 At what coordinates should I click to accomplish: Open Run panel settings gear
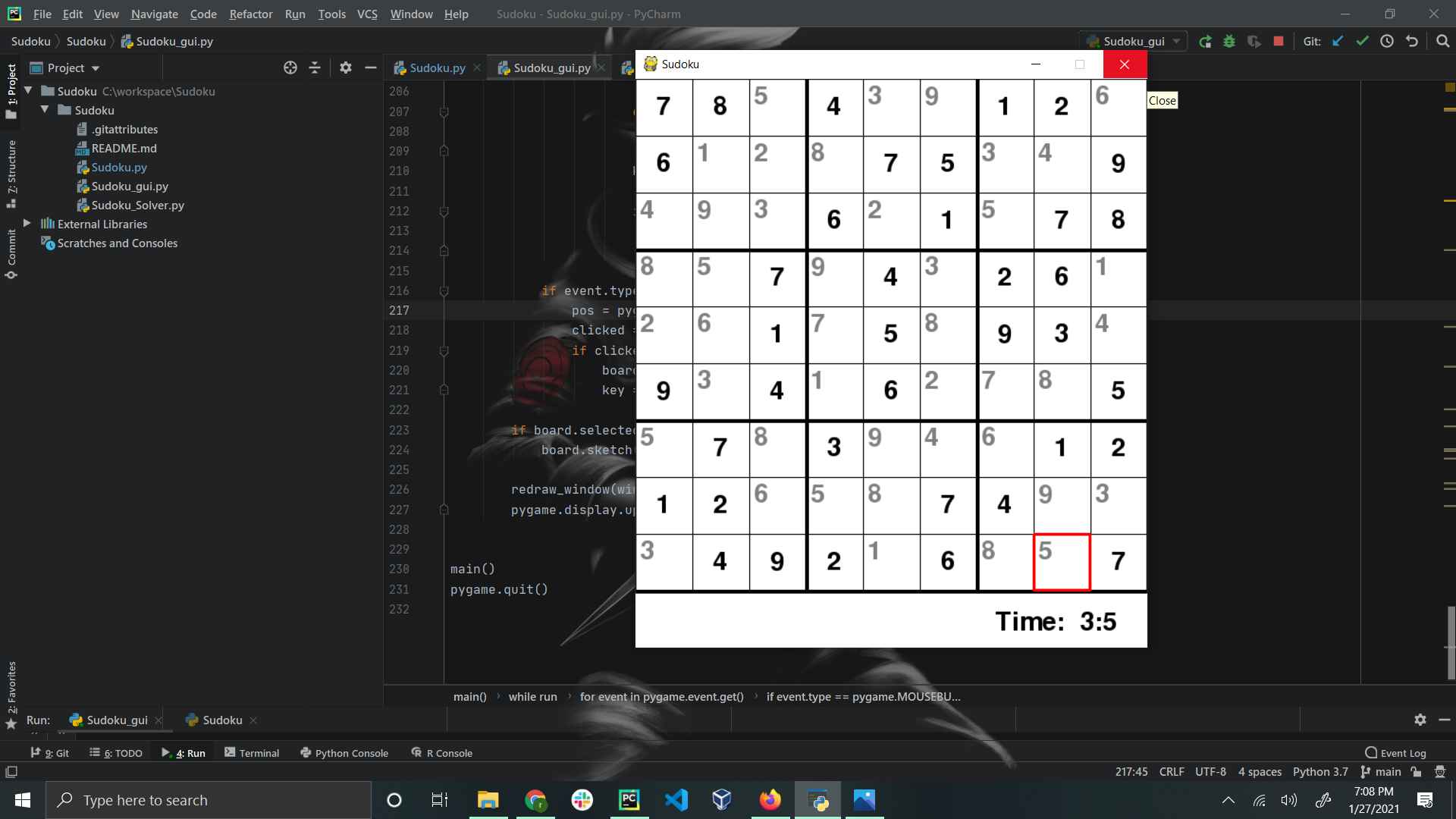point(1420,720)
